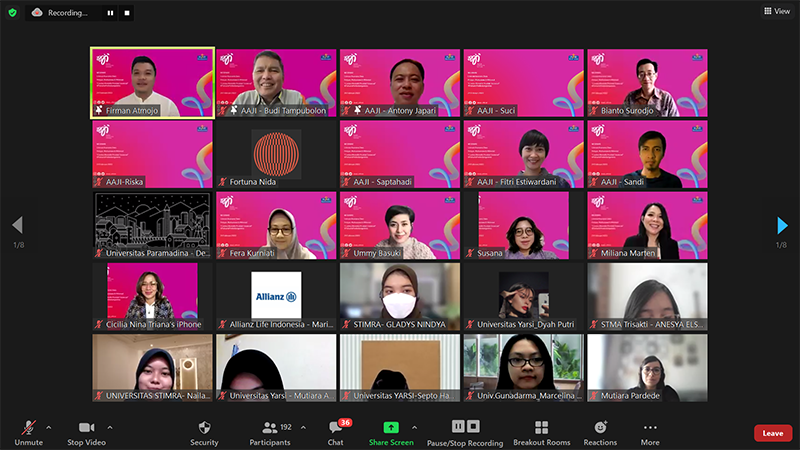The image size is (800, 450).
Task: Open Security settings shield
Action: [204, 433]
